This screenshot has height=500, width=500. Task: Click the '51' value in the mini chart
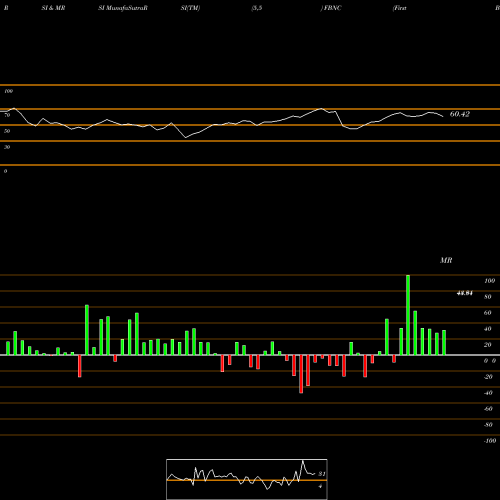coord(322,474)
